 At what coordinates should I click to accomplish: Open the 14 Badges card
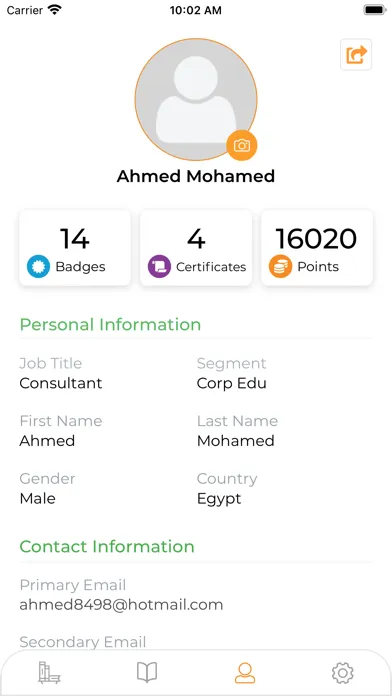[75, 248]
